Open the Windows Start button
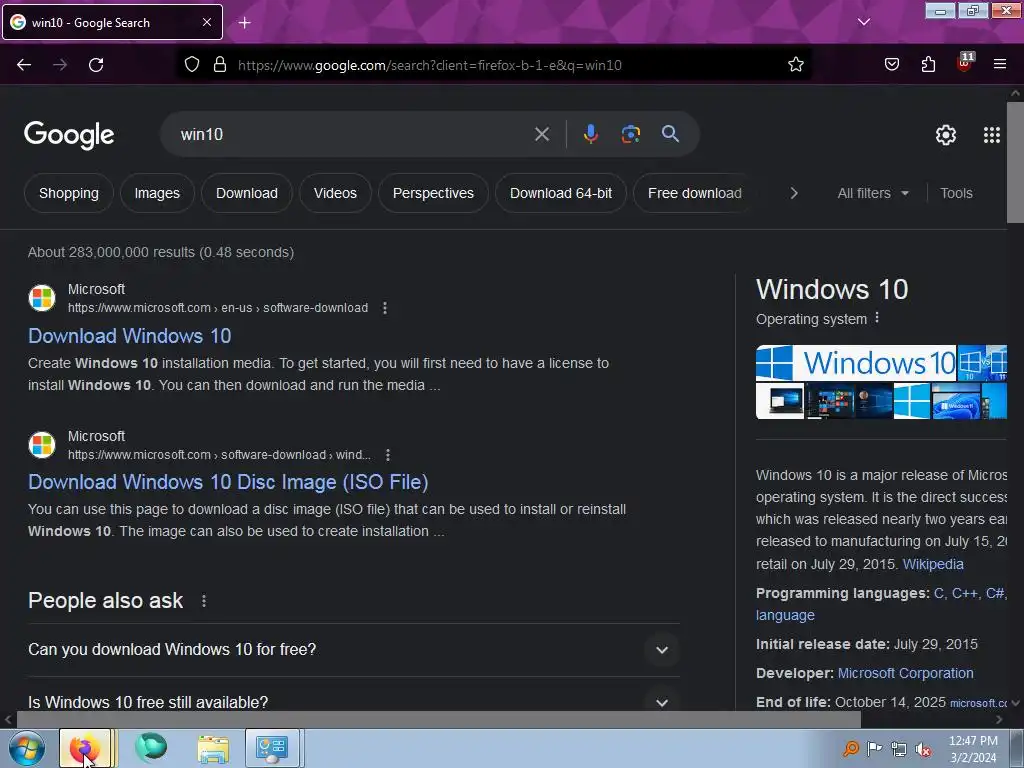 tap(27, 748)
